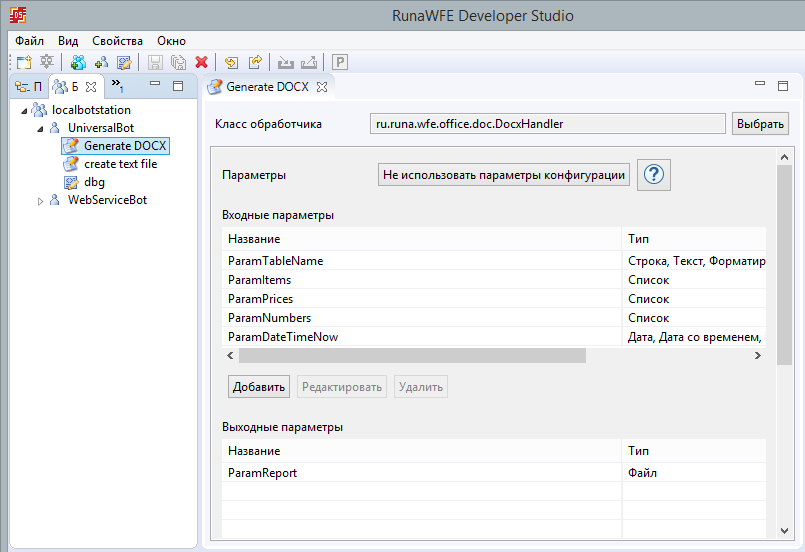
Task: Click the horizontal scrollbar under input parameters table
Action: (412, 355)
